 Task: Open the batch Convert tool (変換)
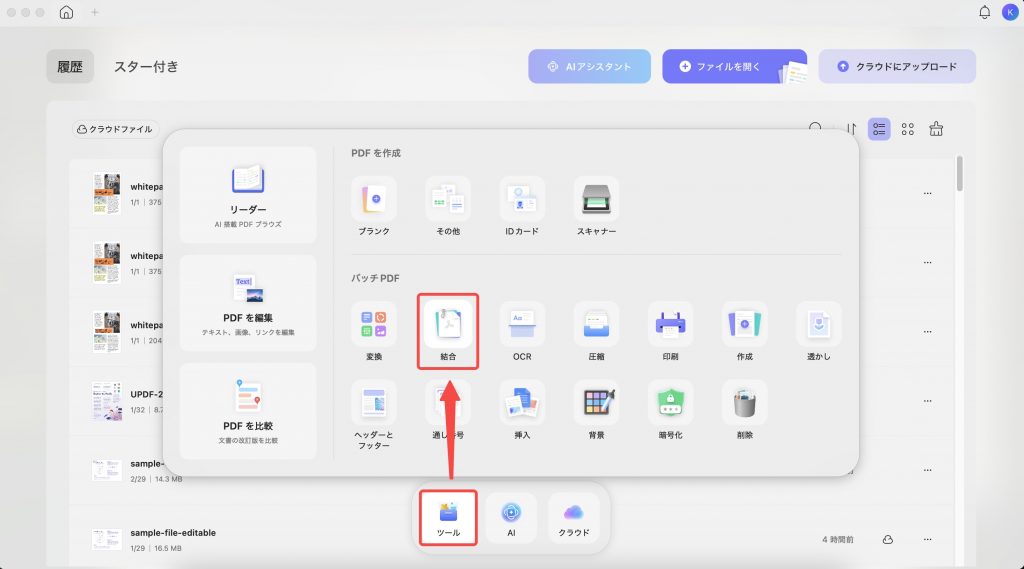(x=374, y=324)
